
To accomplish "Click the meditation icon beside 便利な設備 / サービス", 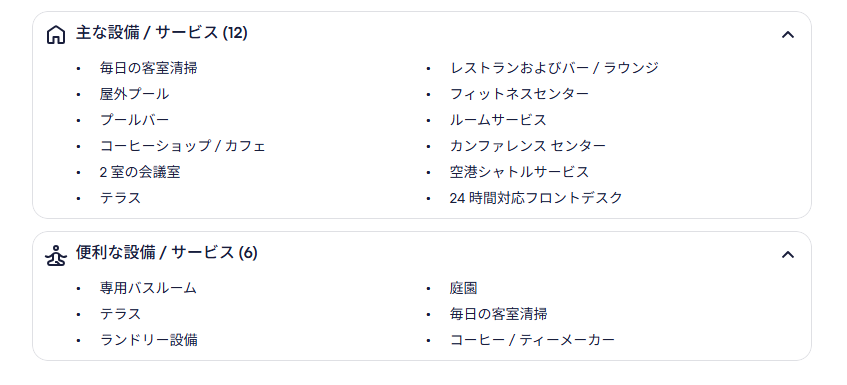I will click(56, 255).
